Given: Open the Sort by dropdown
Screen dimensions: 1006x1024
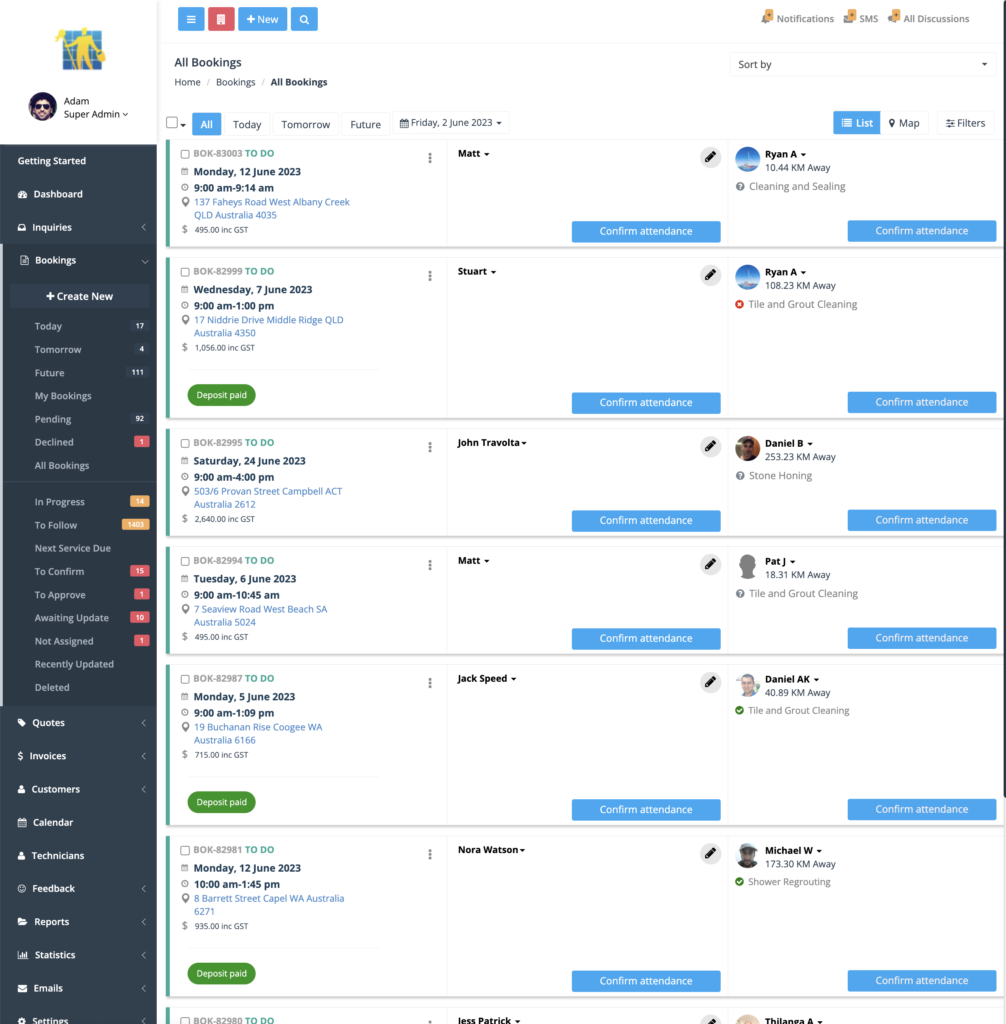Looking at the screenshot, I should 862,64.
